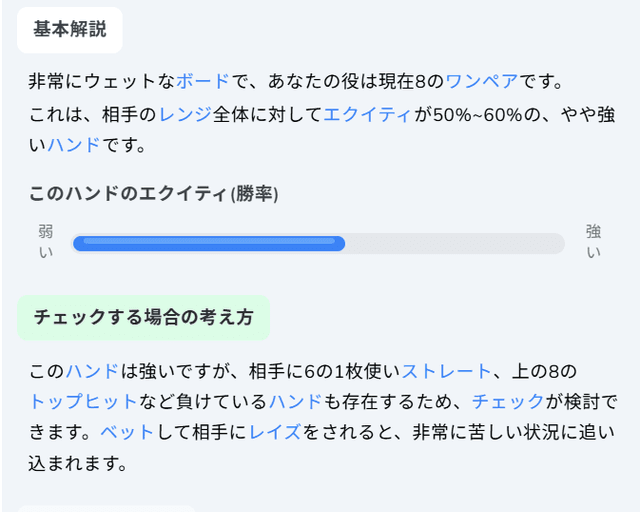
Task: Click the 弱い label left of the bar
Action: [46, 242]
